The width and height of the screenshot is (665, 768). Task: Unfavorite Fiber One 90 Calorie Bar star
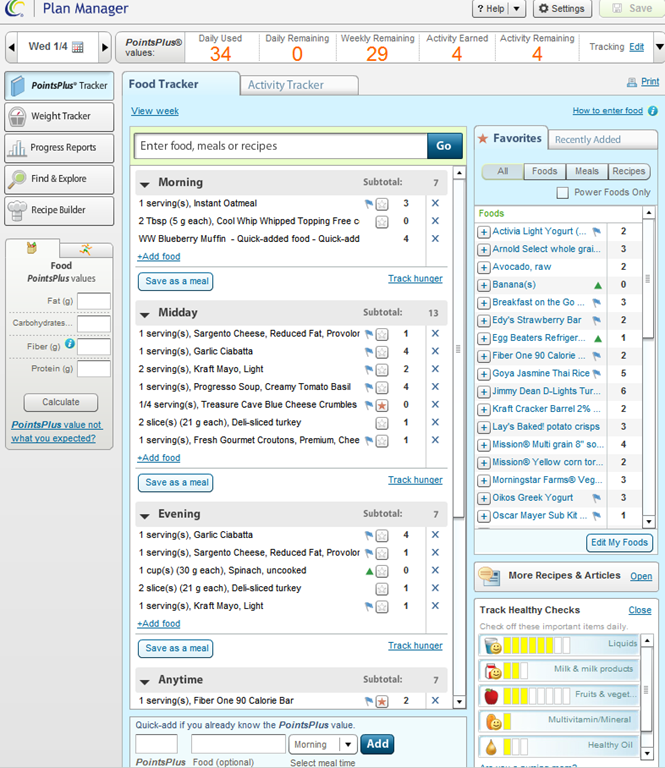coord(382,701)
